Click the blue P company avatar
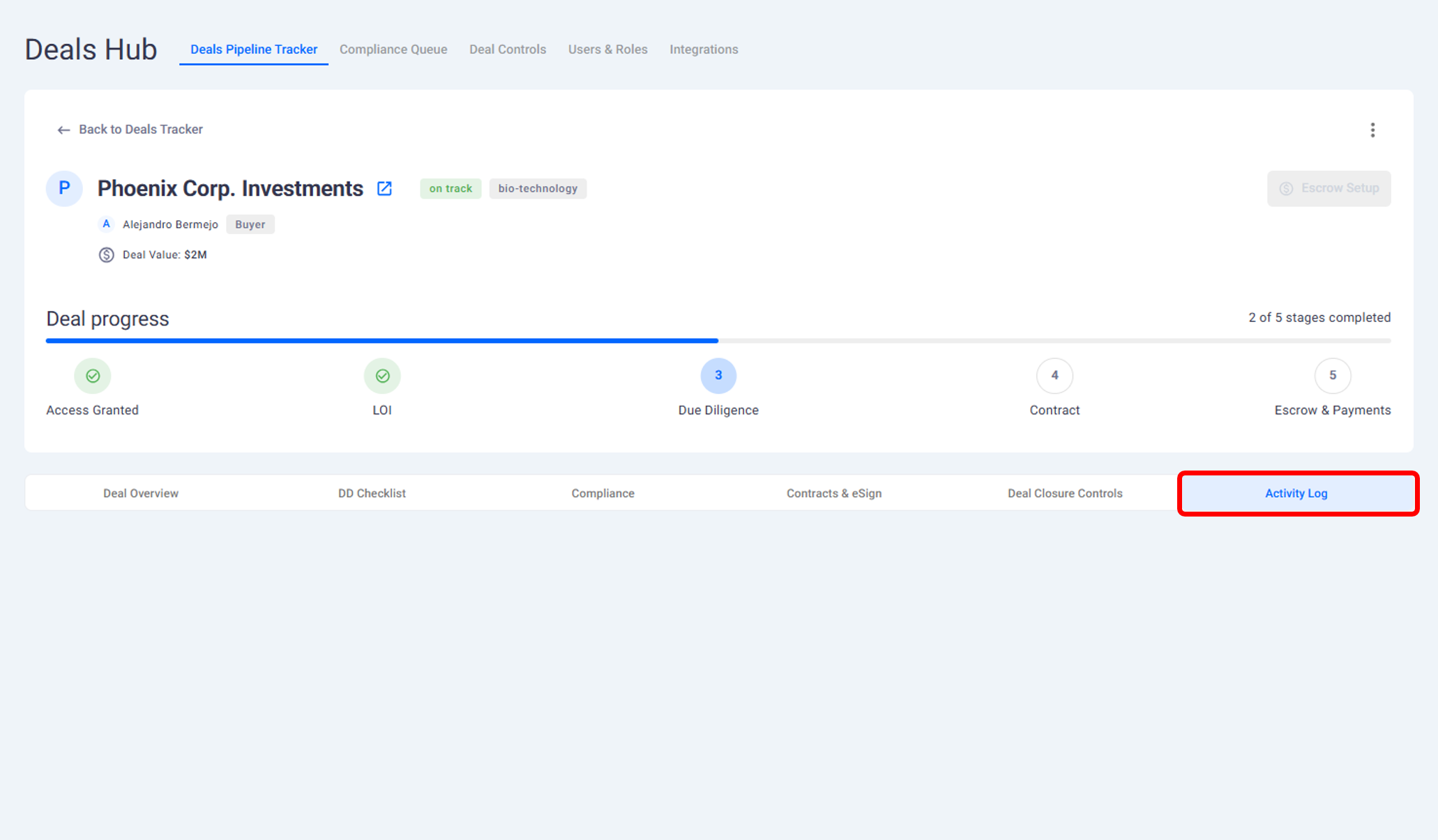Screen dimensions: 1438x840 pyautogui.click(x=64, y=188)
